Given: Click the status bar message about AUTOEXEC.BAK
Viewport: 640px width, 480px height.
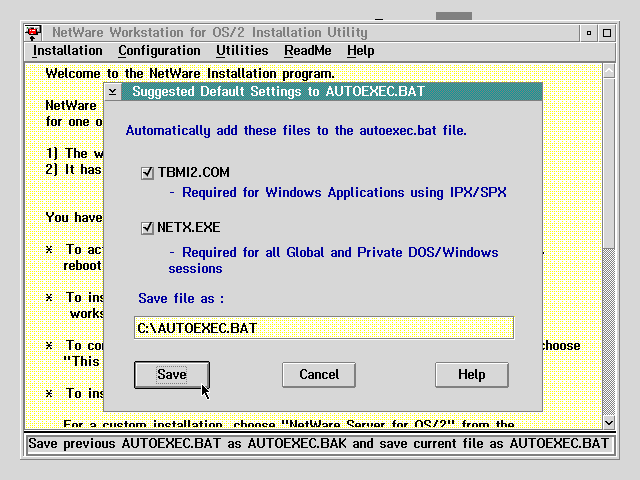Looking at the screenshot, I should click(318, 444).
